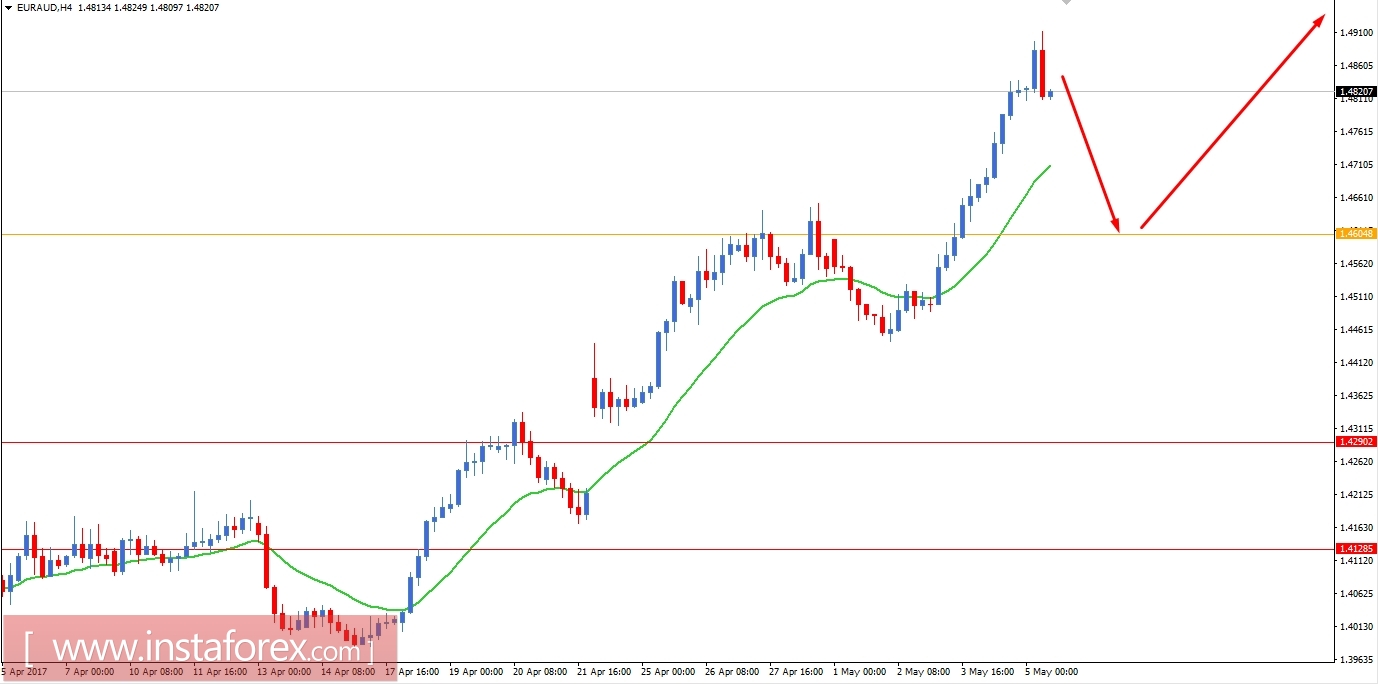
Task: Click the current price tag 1.48207
Action: click(x=1357, y=91)
